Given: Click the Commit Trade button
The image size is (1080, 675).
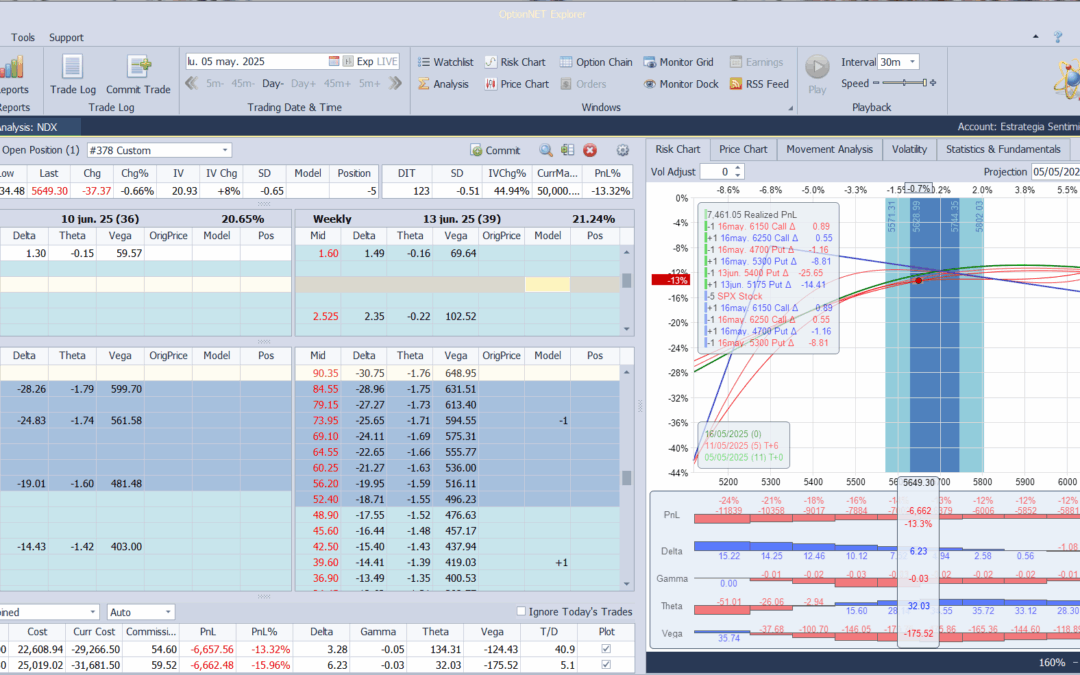Looking at the screenshot, I should (139, 75).
